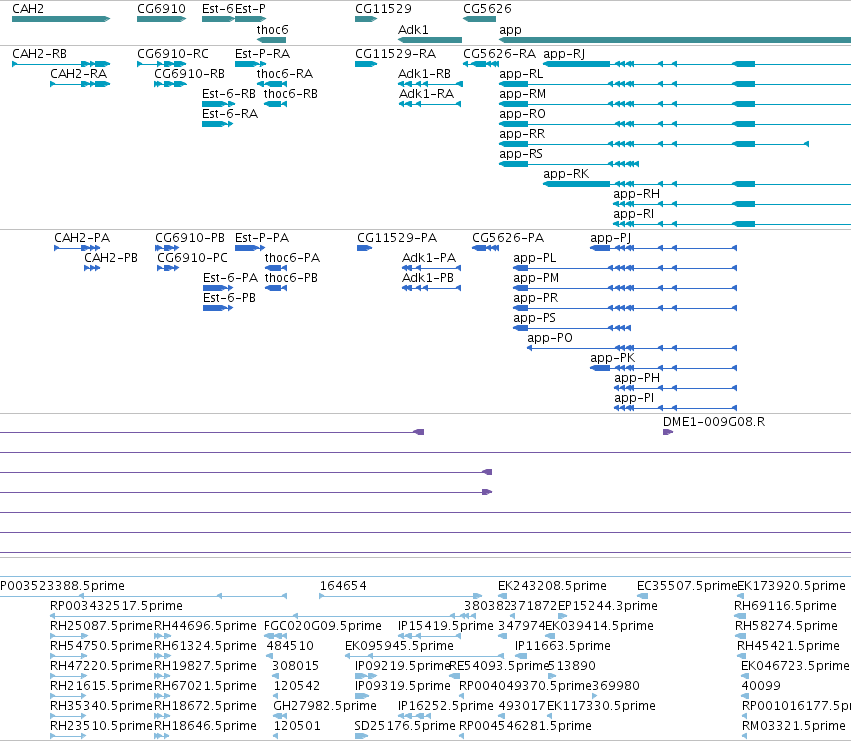Image resolution: width=851 pixels, height=741 pixels.
Task: Select the Est-6-PB protein label
Action: click(229, 298)
